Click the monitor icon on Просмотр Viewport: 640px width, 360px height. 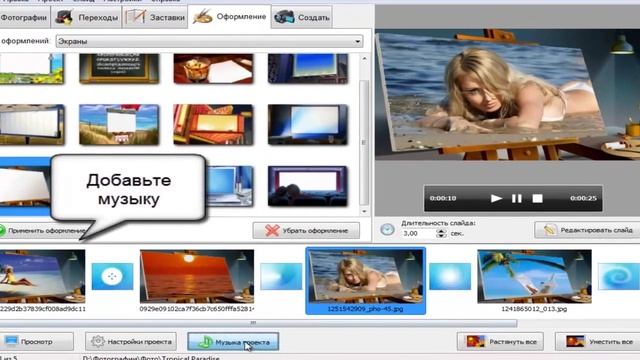pyautogui.click(x=11, y=341)
